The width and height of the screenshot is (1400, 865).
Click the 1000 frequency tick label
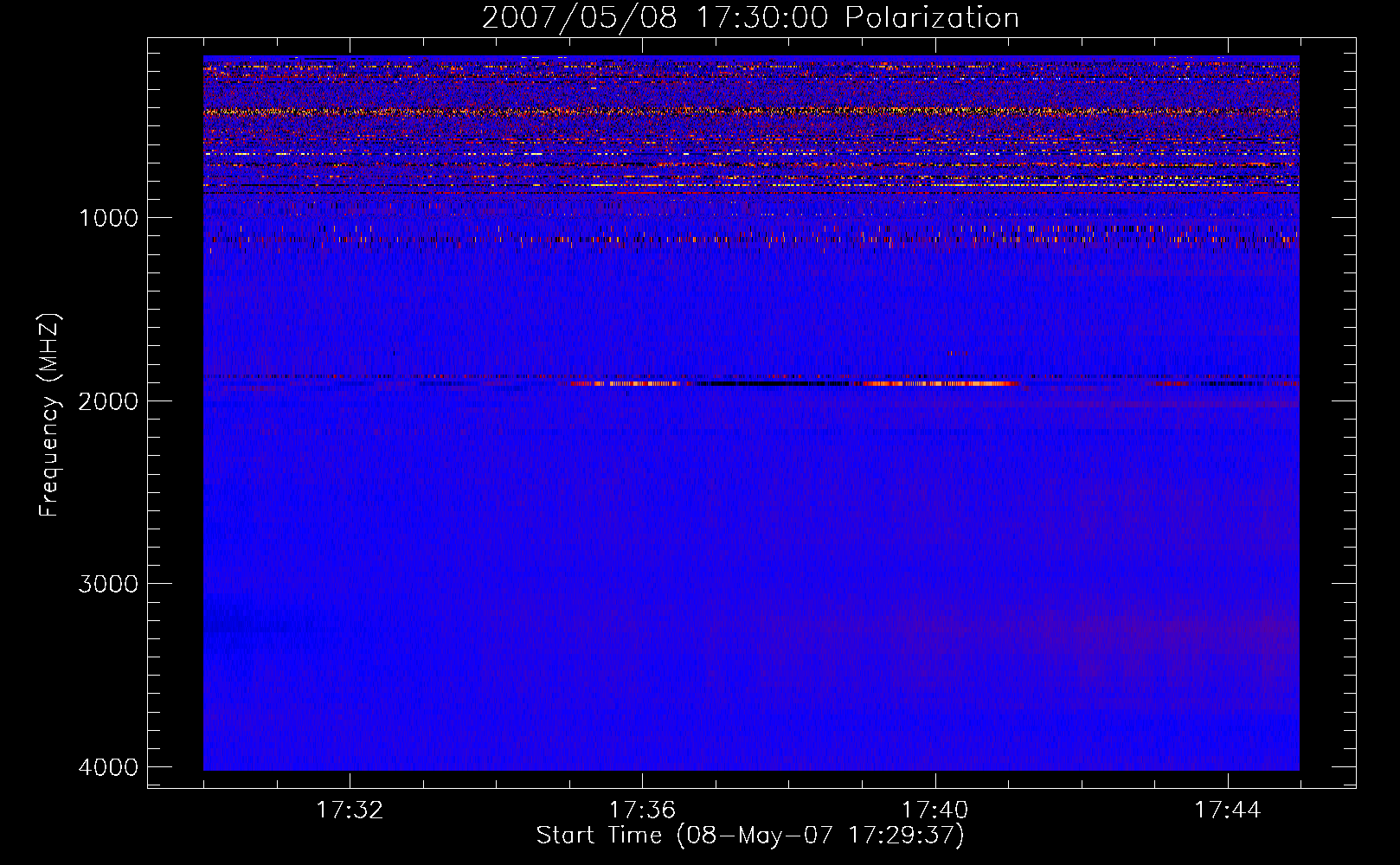click(108, 217)
